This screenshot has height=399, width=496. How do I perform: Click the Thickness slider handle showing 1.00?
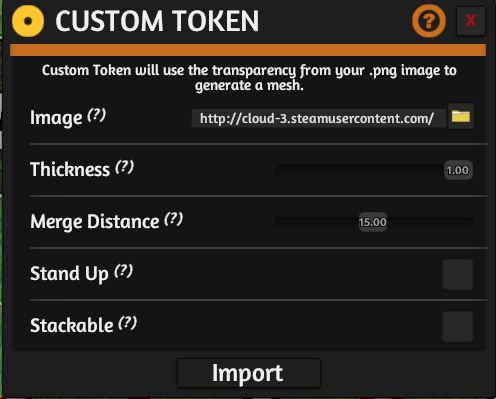(x=458, y=170)
